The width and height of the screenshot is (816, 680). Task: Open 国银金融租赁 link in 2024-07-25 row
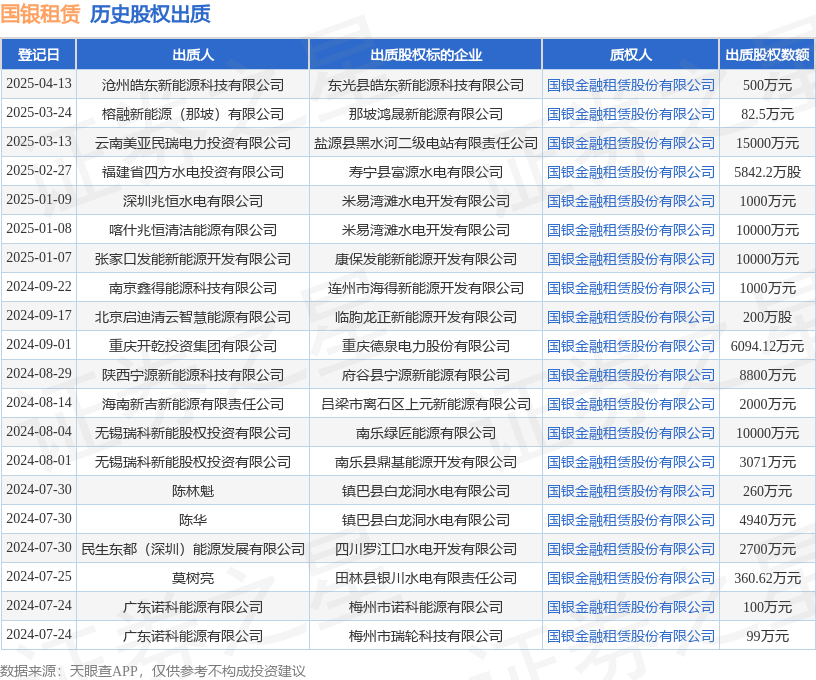(630, 578)
